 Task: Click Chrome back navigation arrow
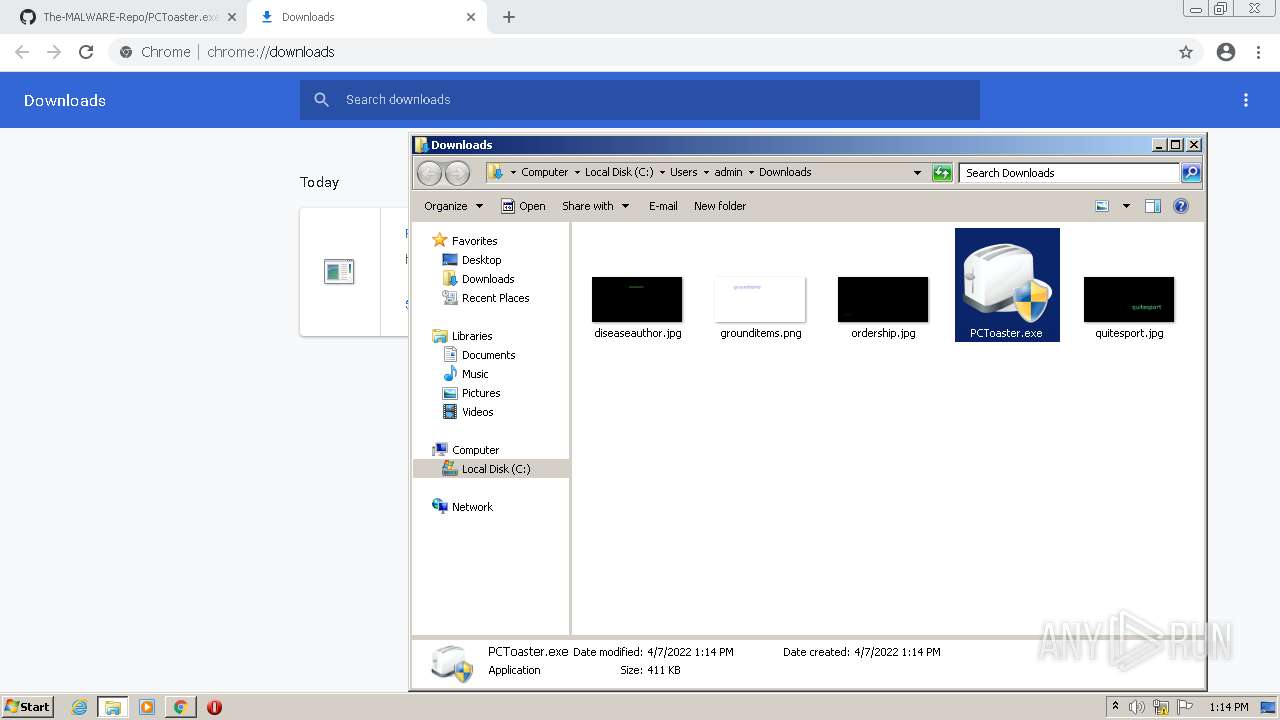(x=22, y=52)
